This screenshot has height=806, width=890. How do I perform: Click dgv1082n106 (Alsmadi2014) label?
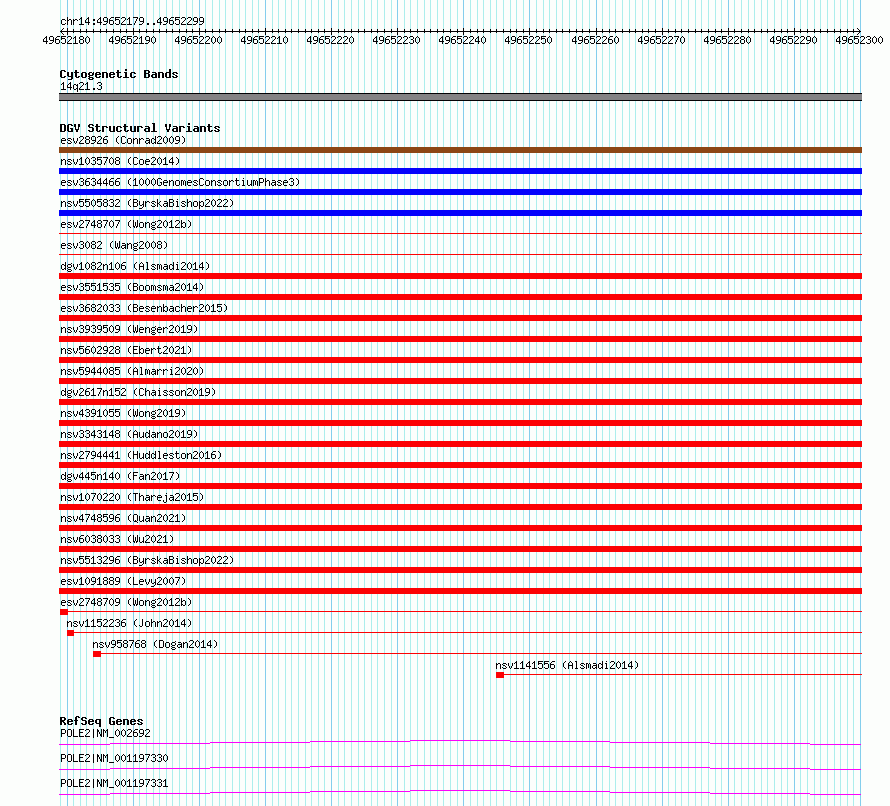[x=135, y=266]
